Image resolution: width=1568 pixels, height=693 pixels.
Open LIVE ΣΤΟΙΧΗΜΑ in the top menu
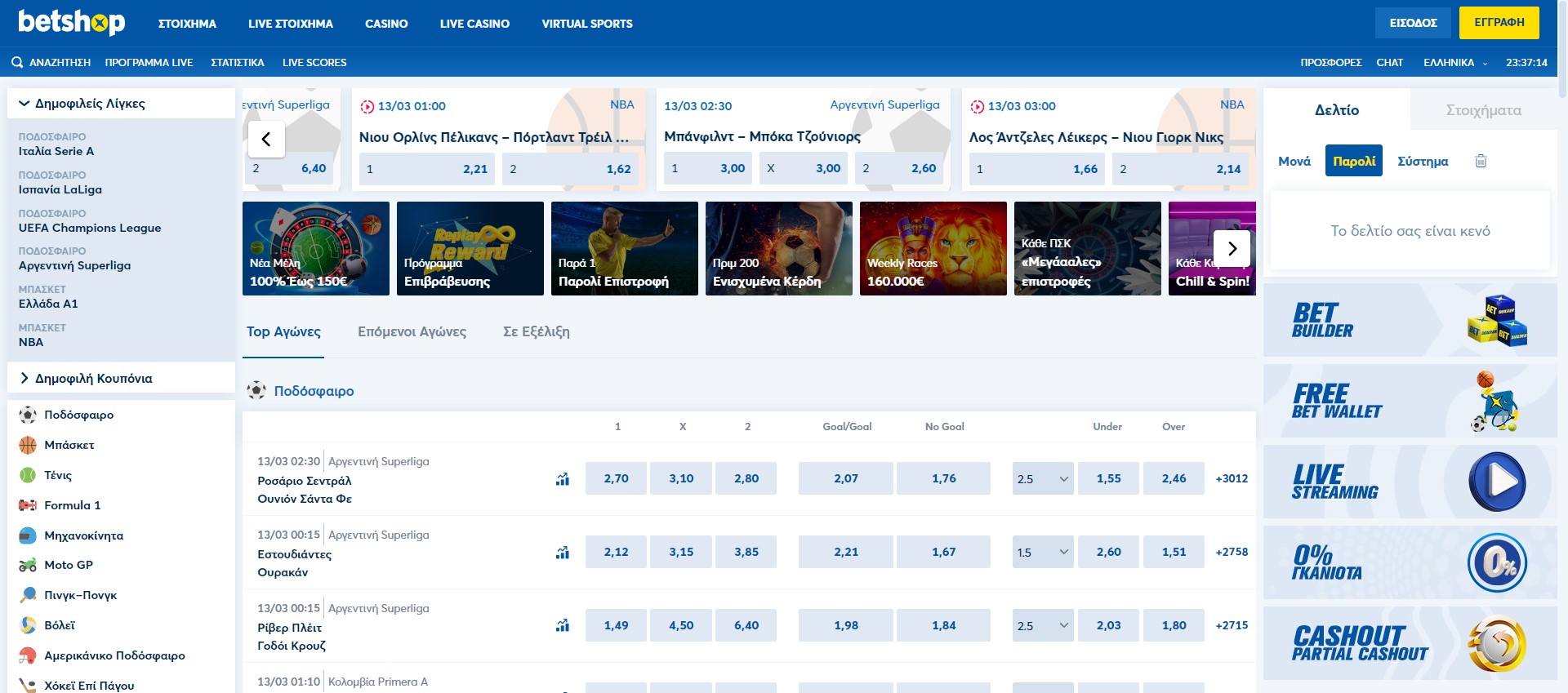[x=291, y=24]
